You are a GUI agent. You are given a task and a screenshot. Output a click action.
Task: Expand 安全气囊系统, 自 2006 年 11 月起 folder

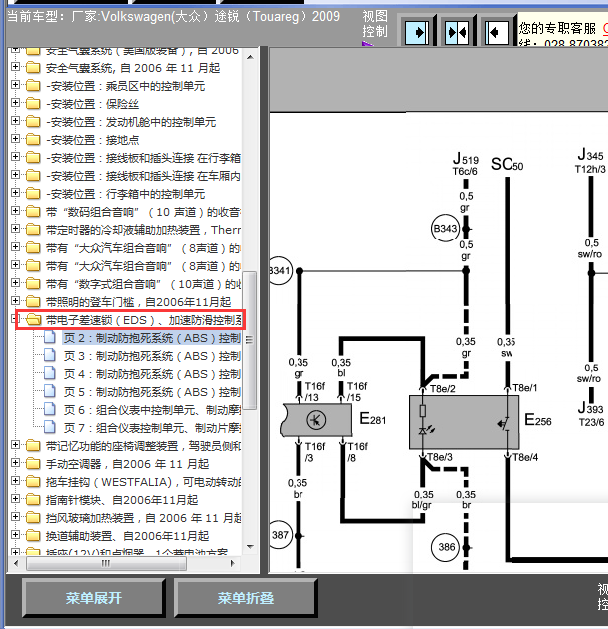point(15,67)
